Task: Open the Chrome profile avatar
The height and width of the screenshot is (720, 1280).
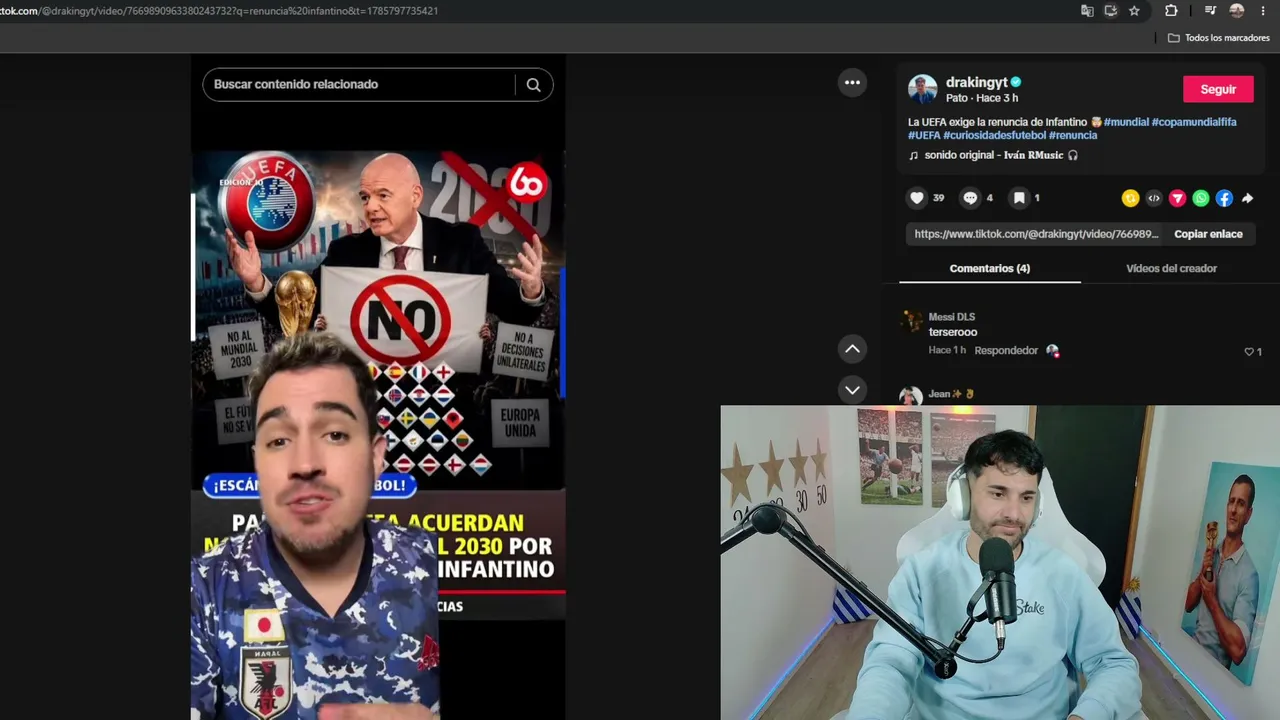Action: pyautogui.click(x=1237, y=11)
